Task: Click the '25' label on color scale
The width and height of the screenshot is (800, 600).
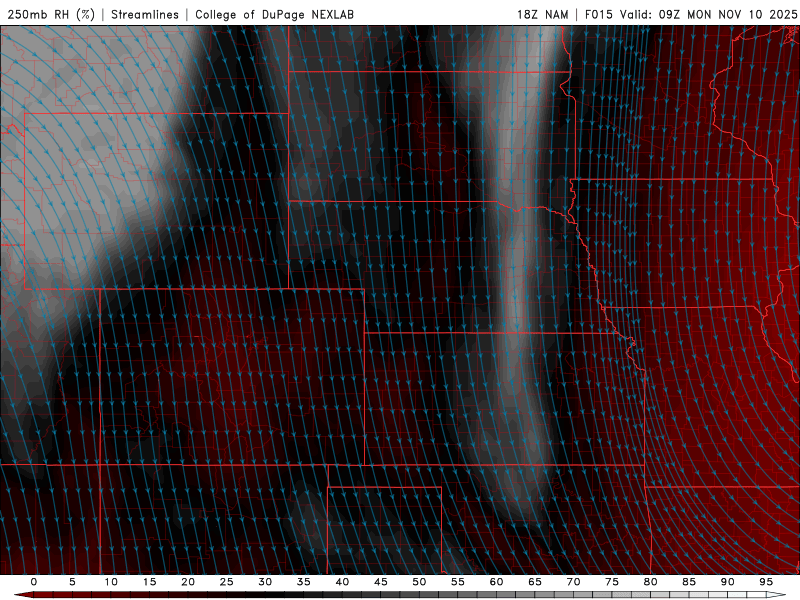Action: pyautogui.click(x=227, y=582)
